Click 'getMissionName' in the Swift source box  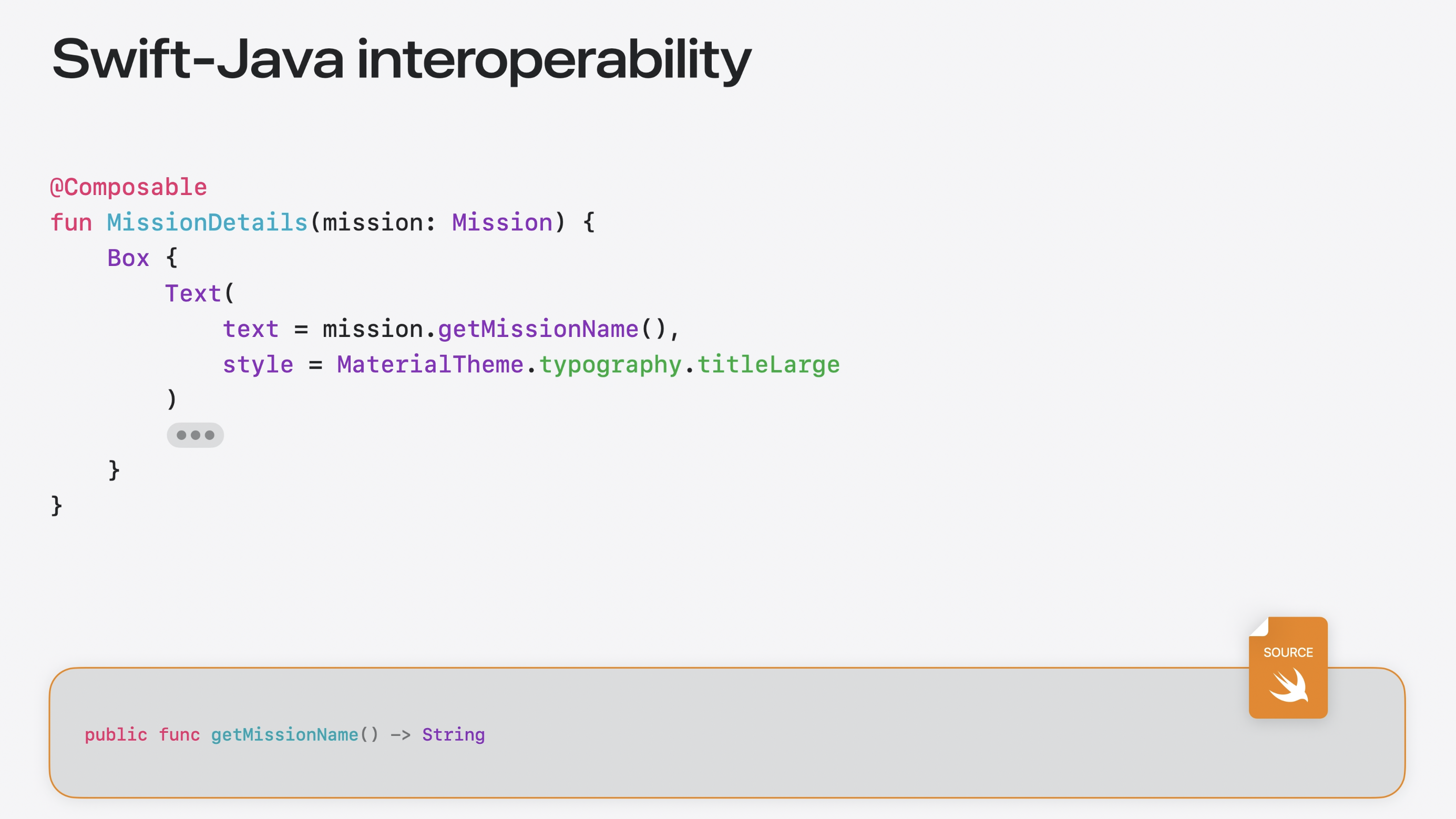284,735
